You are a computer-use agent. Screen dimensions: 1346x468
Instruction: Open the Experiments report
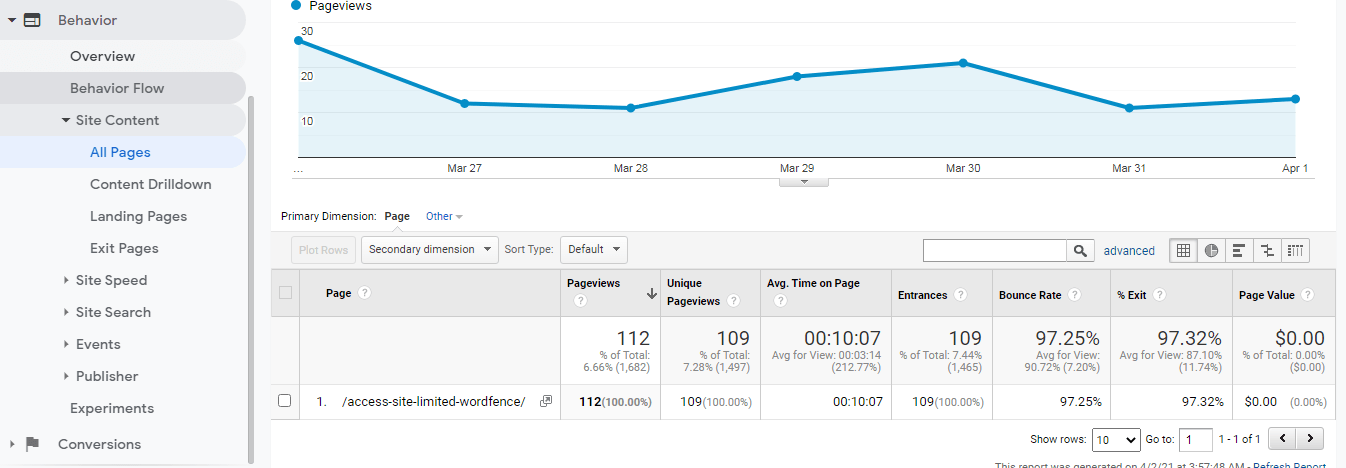112,408
